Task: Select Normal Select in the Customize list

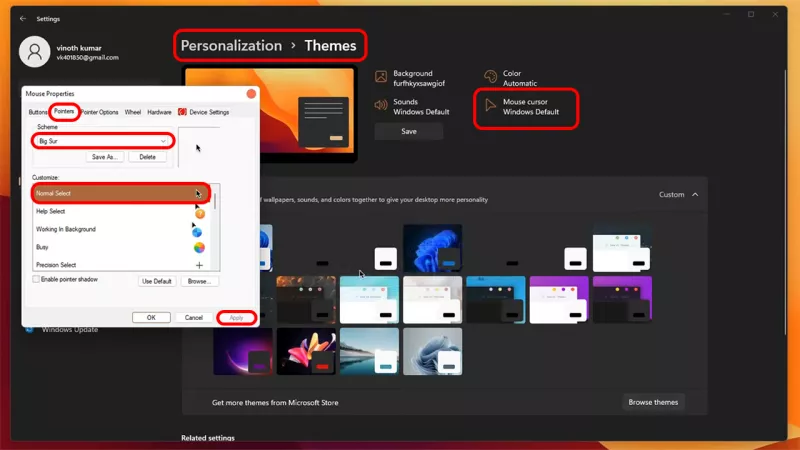Action: 121,193
